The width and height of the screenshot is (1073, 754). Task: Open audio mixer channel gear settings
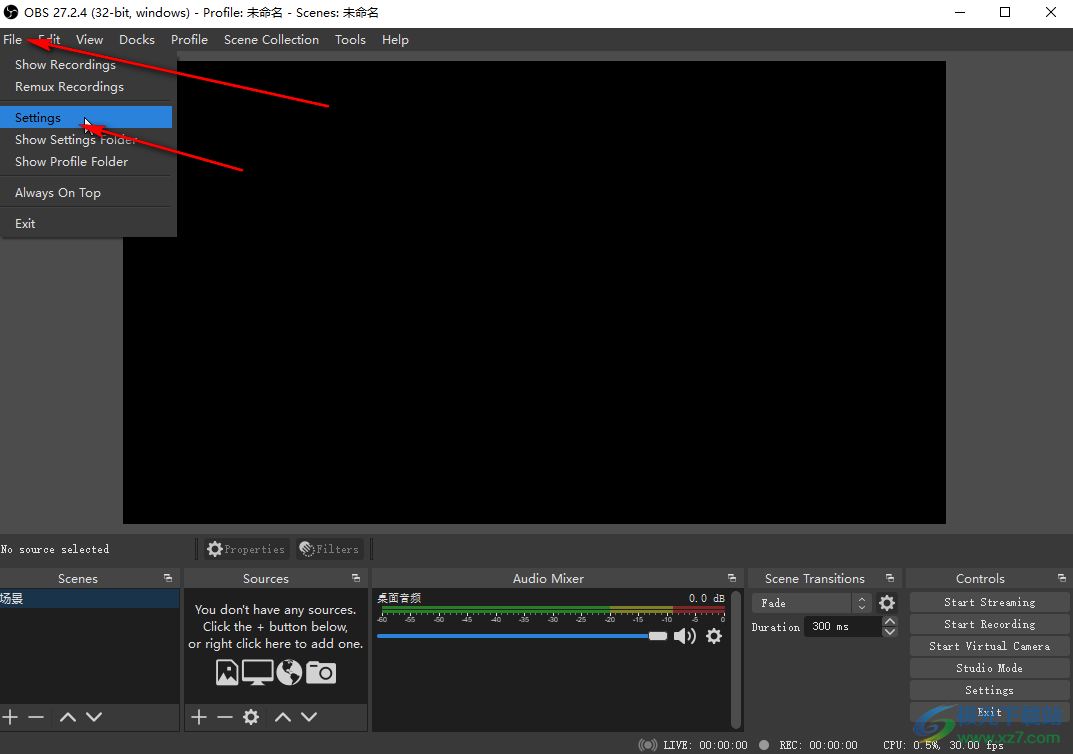714,636
